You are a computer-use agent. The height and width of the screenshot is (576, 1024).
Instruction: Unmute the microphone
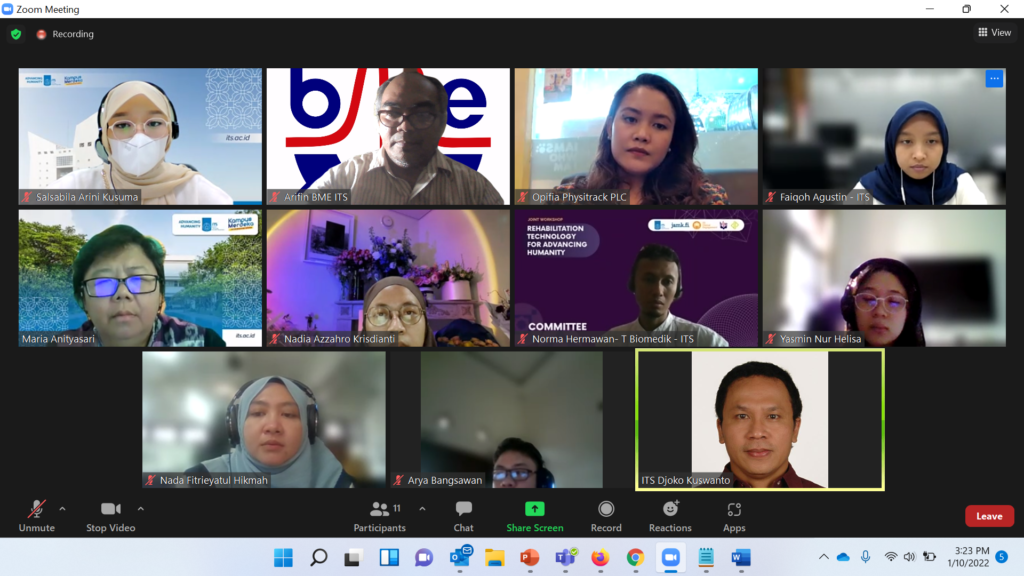[36, 515]
